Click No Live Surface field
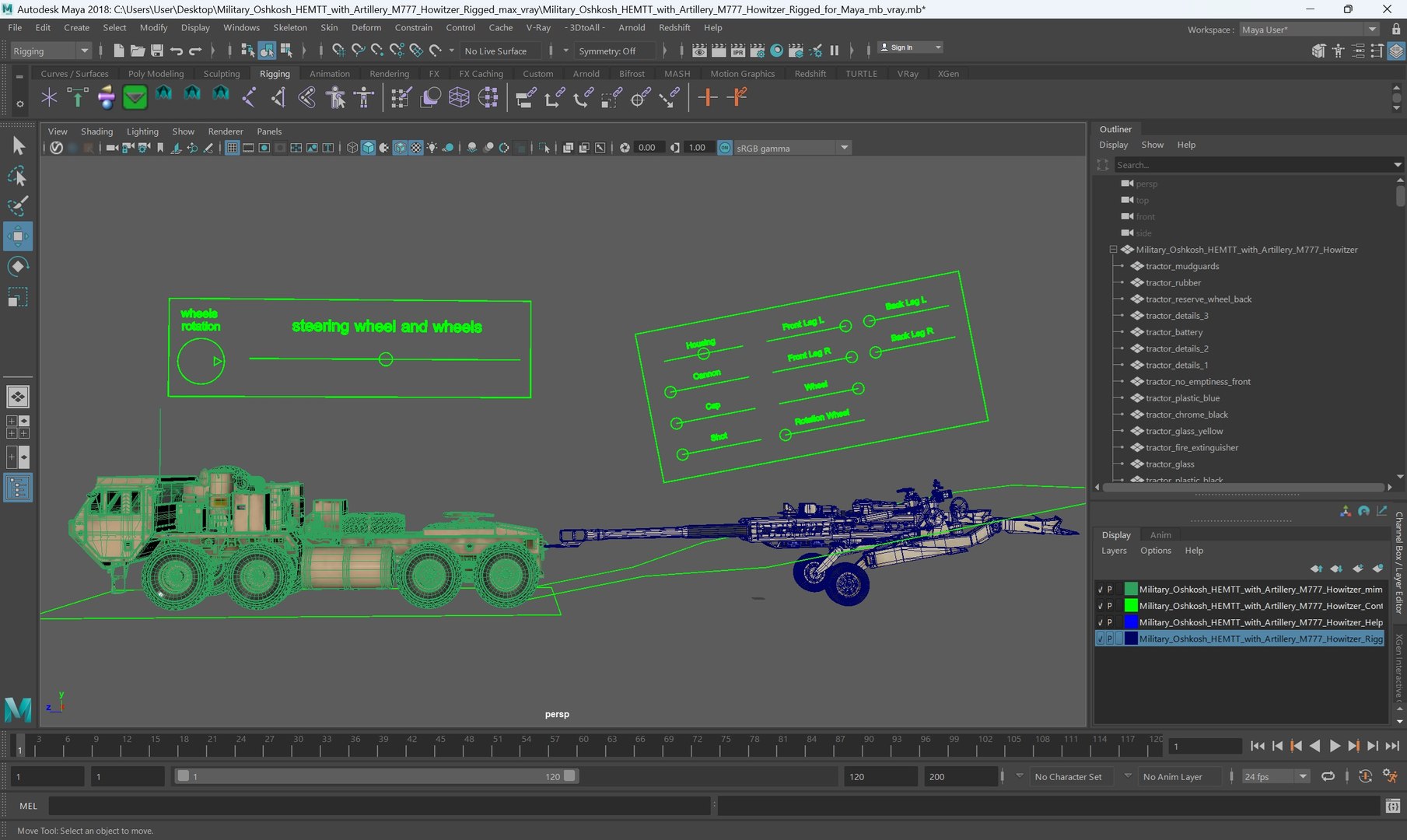 coord(500,51)
